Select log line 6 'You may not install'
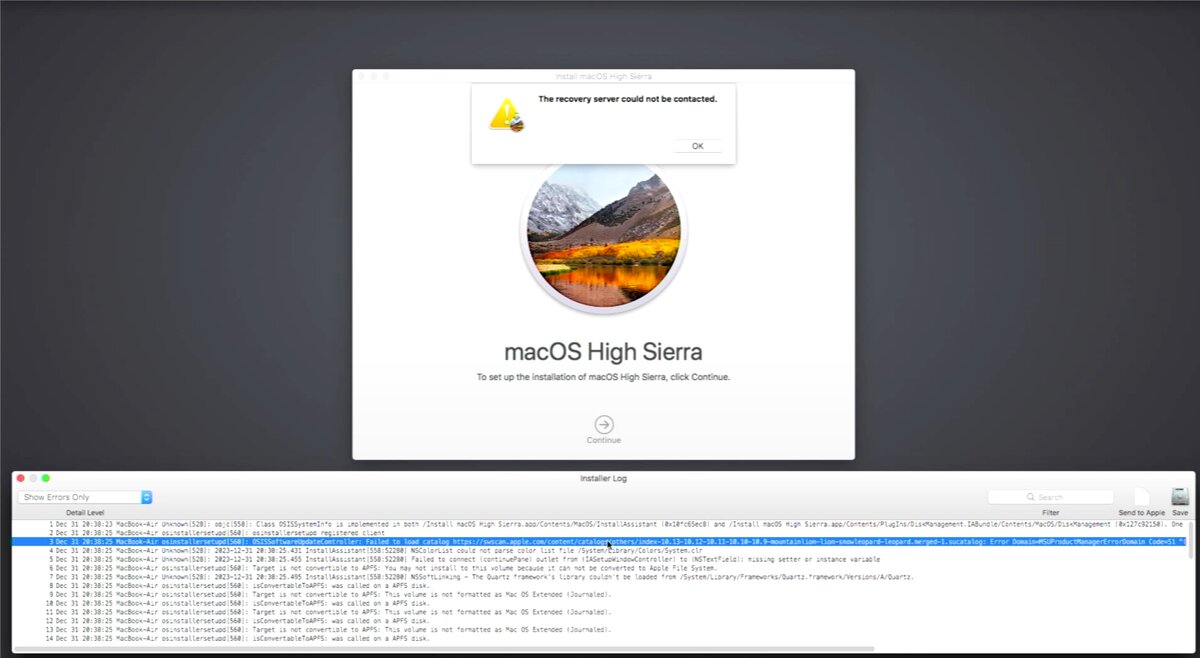This screenshot has height=658, width=1200. (x=600, y=568)
